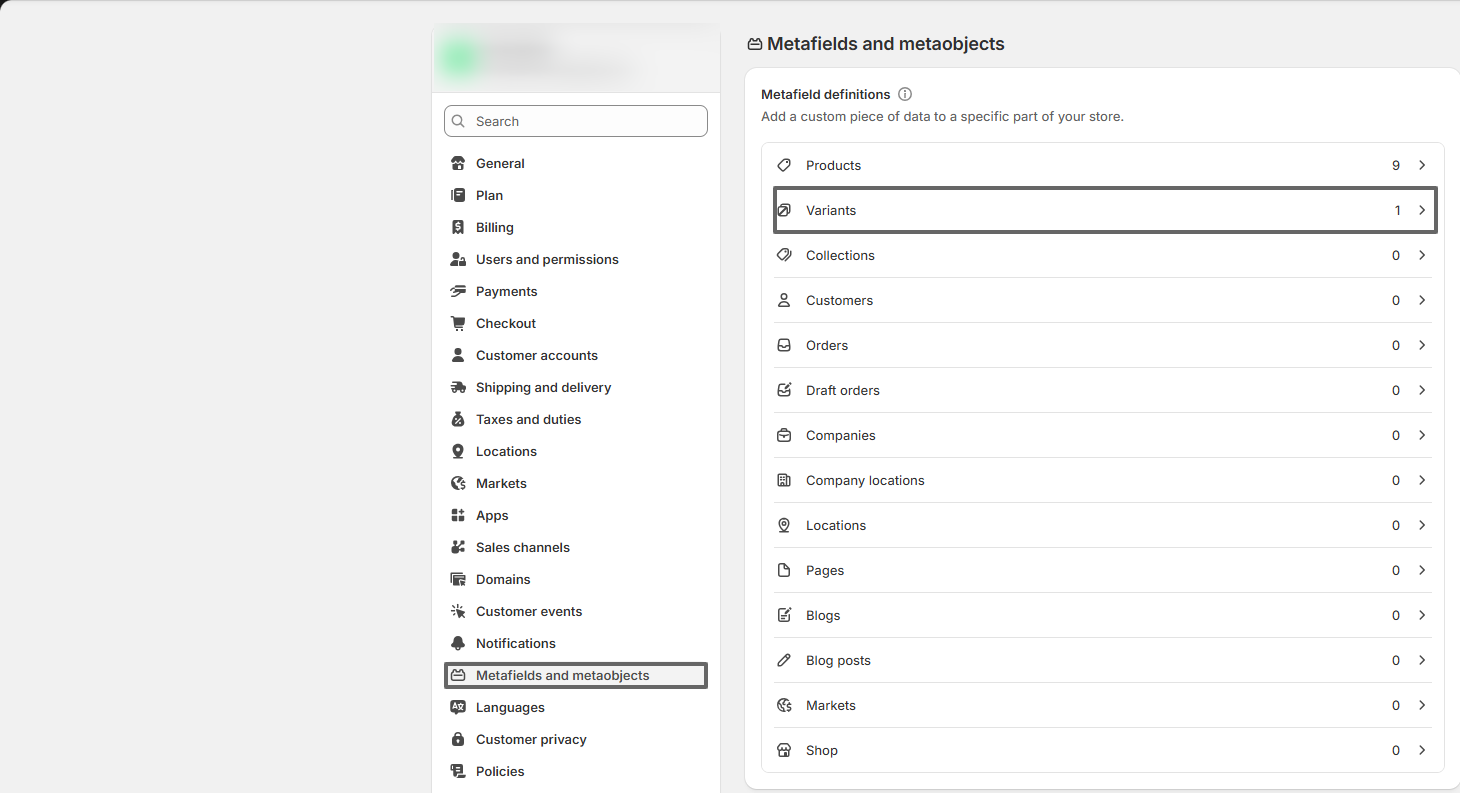
Task: Go to Taxes and duties settings
Action: pos(528,420)
